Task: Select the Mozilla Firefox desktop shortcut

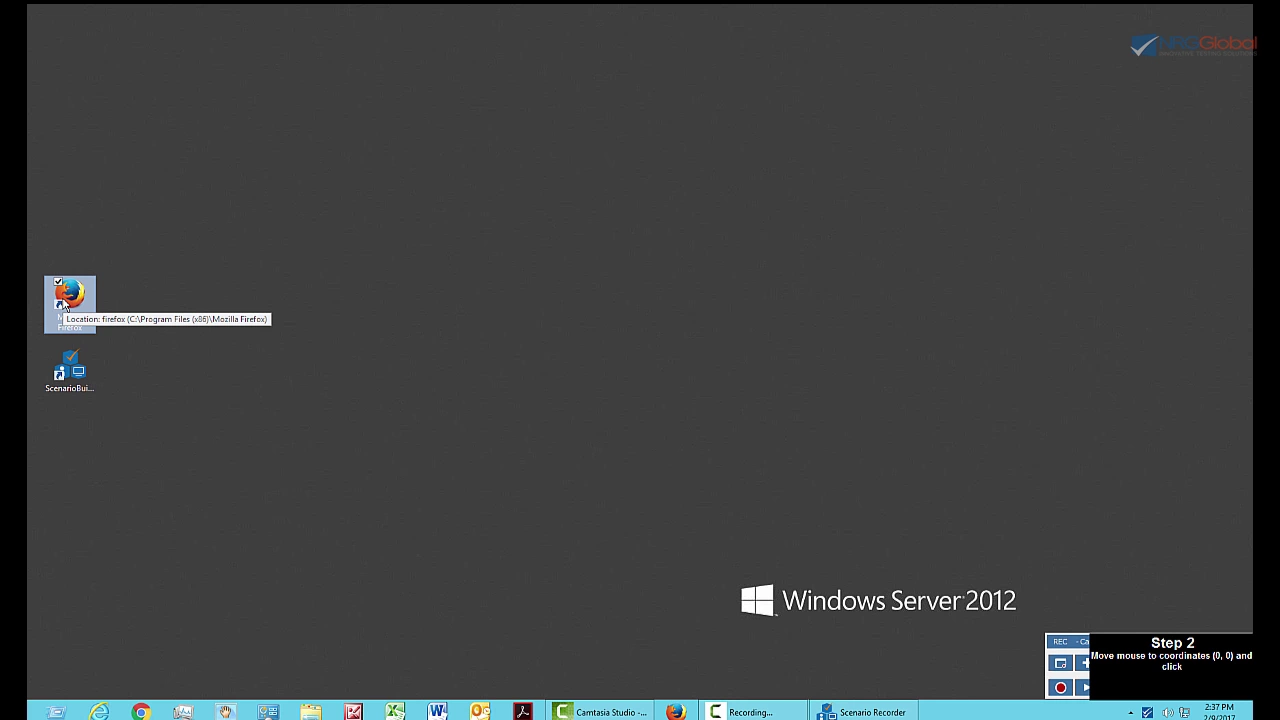Action: pos(70,304)
